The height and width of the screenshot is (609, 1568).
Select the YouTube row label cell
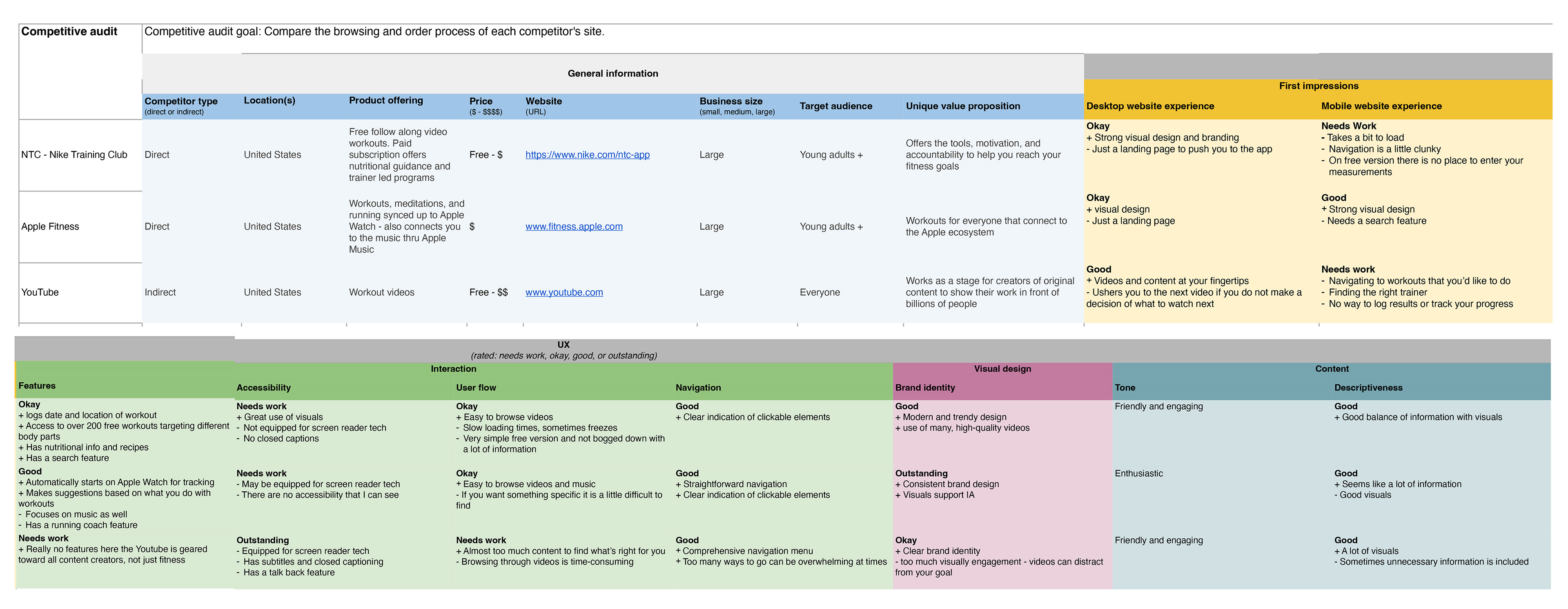pos(40,292)
